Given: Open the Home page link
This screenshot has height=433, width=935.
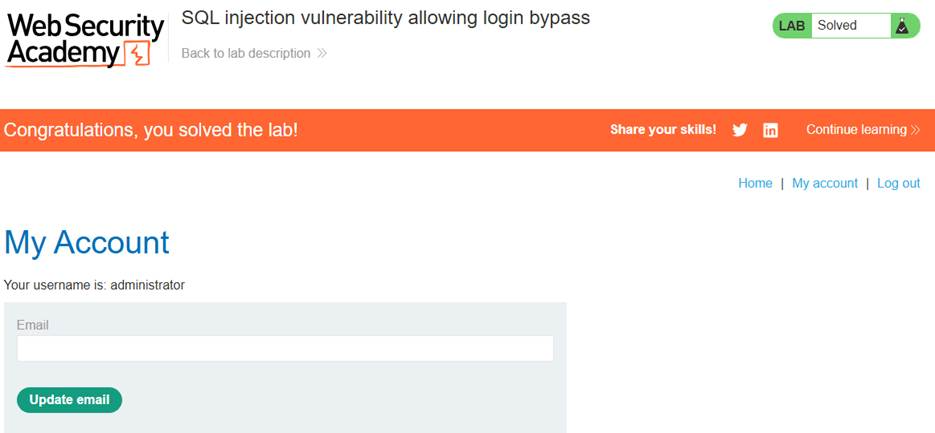Looking at the screenshot, I should (755, 183).
